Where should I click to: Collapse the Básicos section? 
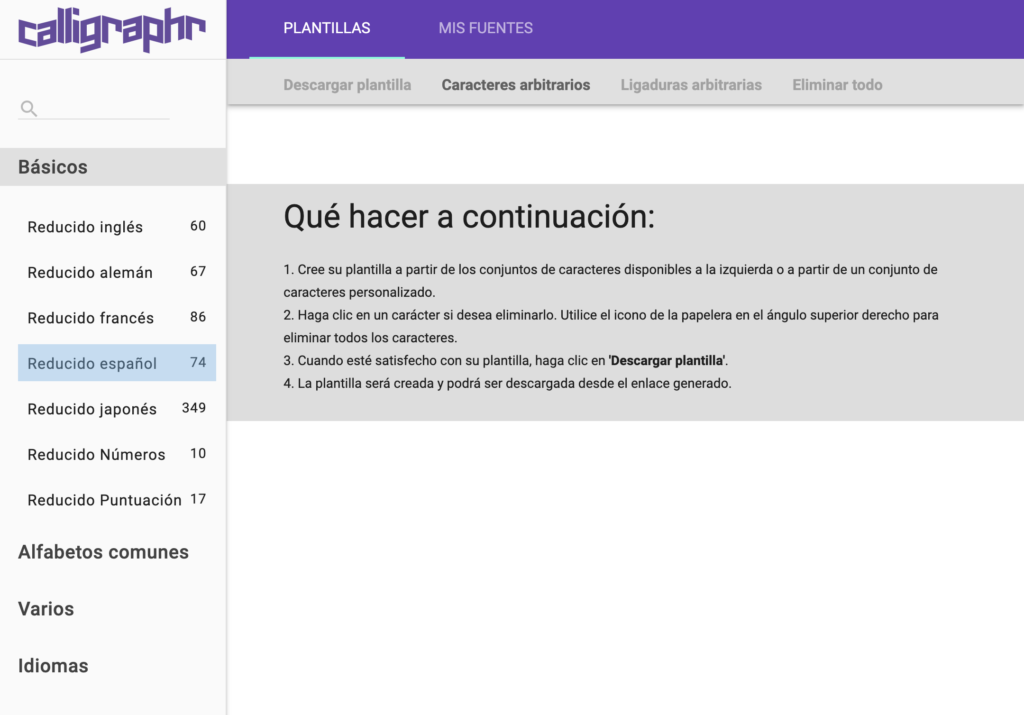pos(53,167)
